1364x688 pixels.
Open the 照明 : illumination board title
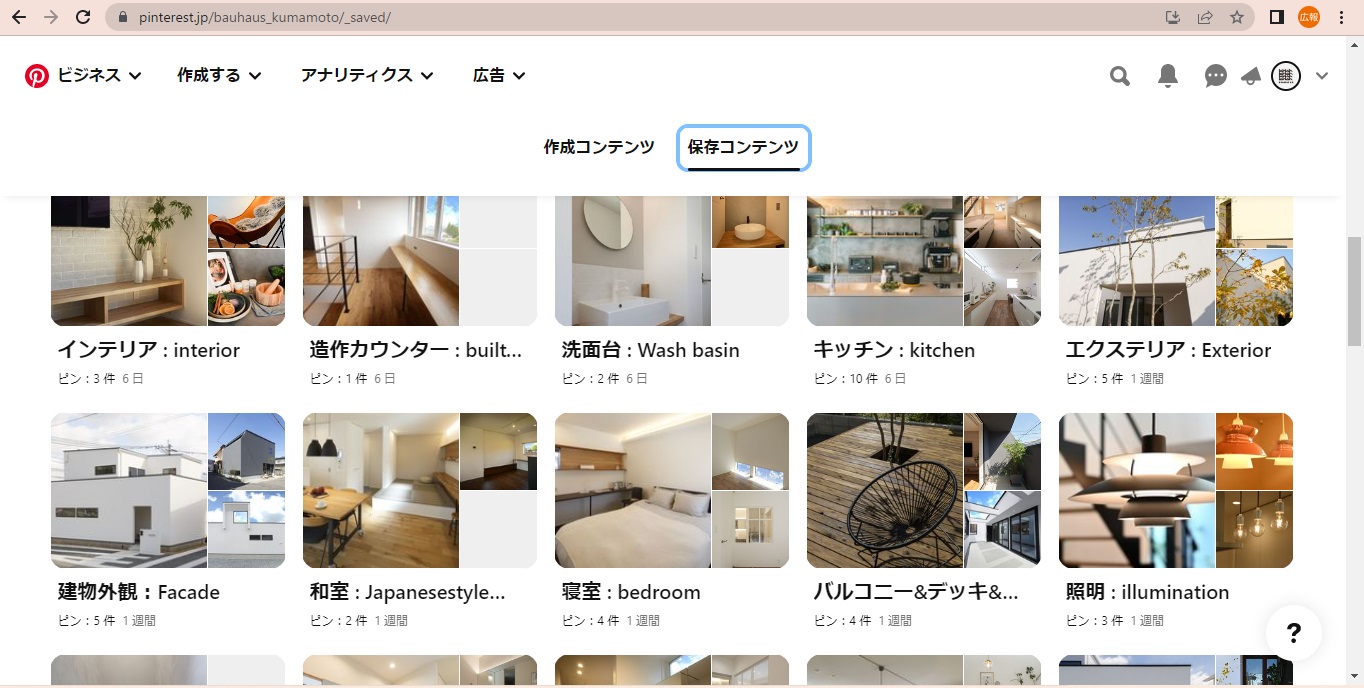[x=1147, y=592]
